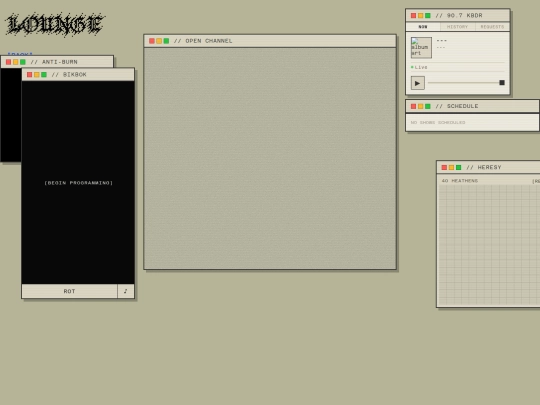Toggle the music note button in BIKBOK
Image resolution: width=540 pixels, height=405 pixels.
point(125,291)
